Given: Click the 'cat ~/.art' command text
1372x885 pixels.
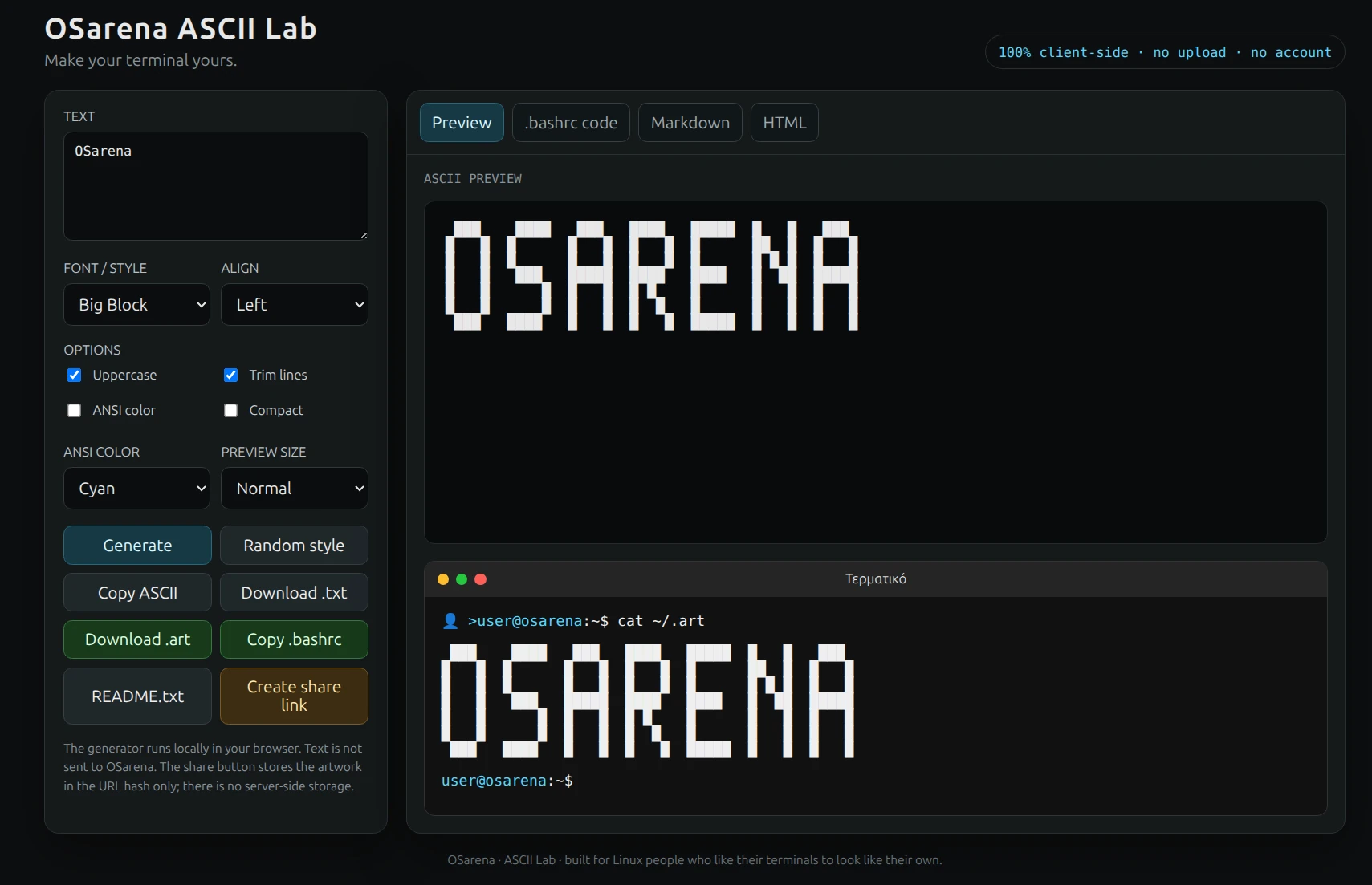Looking at the screenshot, I should (661, 621).
